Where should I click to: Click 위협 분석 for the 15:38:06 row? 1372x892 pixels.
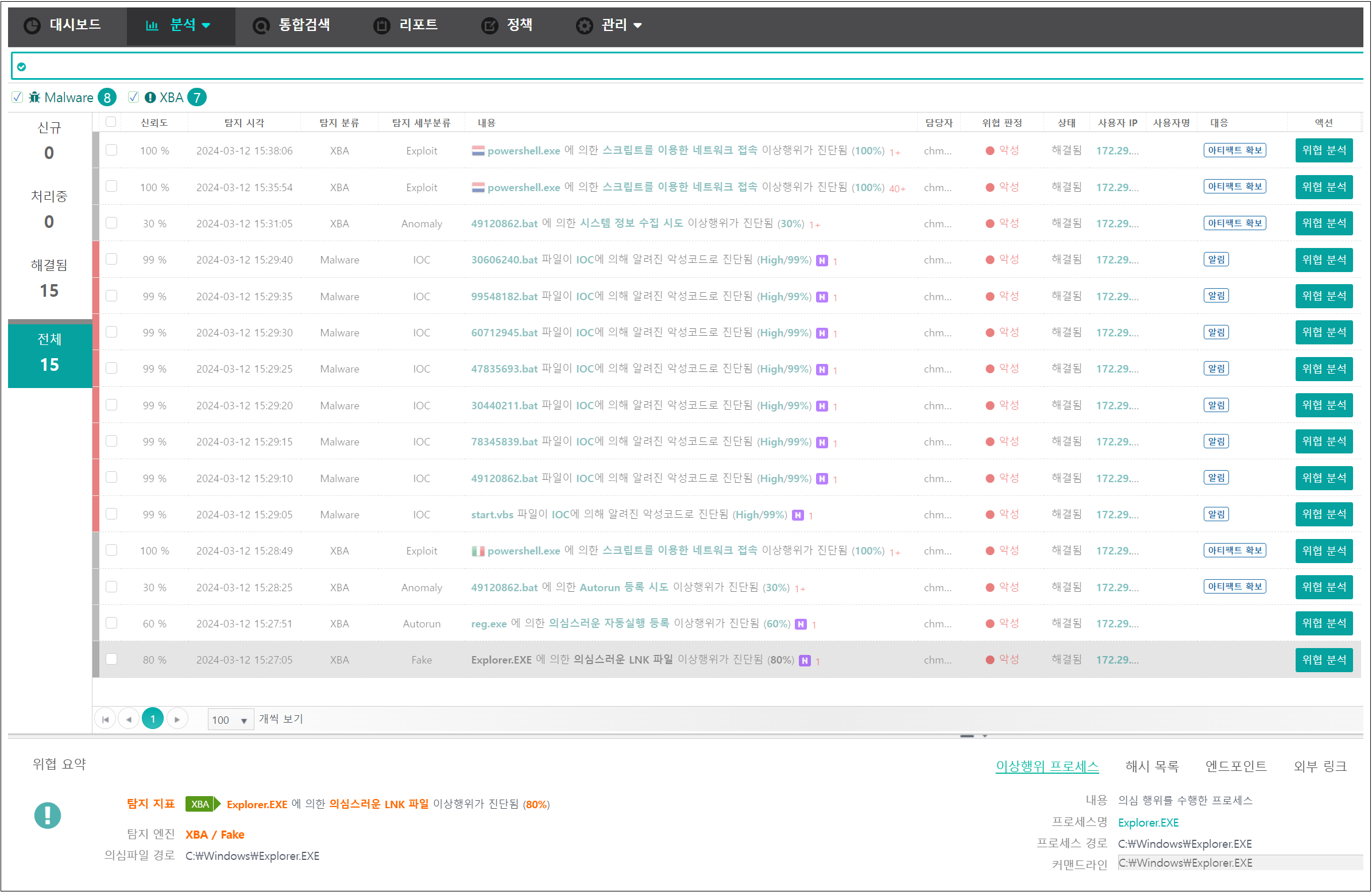(x=1324, y=150)
